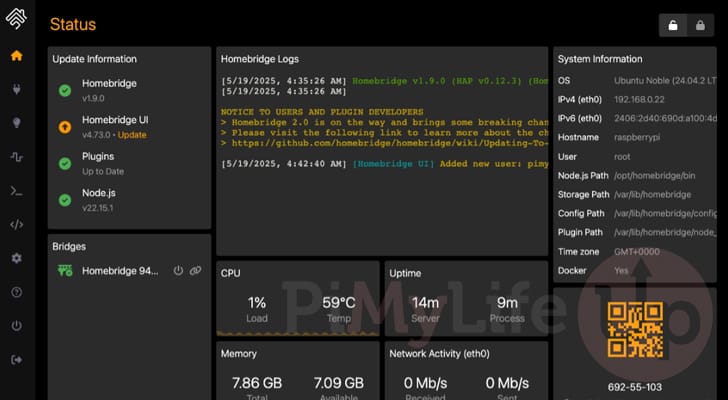Click the IPv4 address 192.168.0.22
Viewport: 728px width, 400px height.
click(x=639, y=100)
